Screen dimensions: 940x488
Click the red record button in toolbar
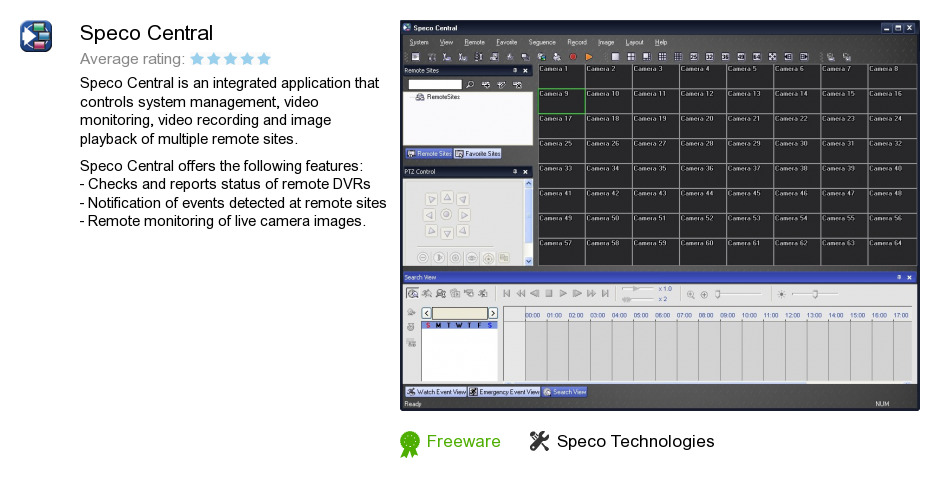point(573,57)
